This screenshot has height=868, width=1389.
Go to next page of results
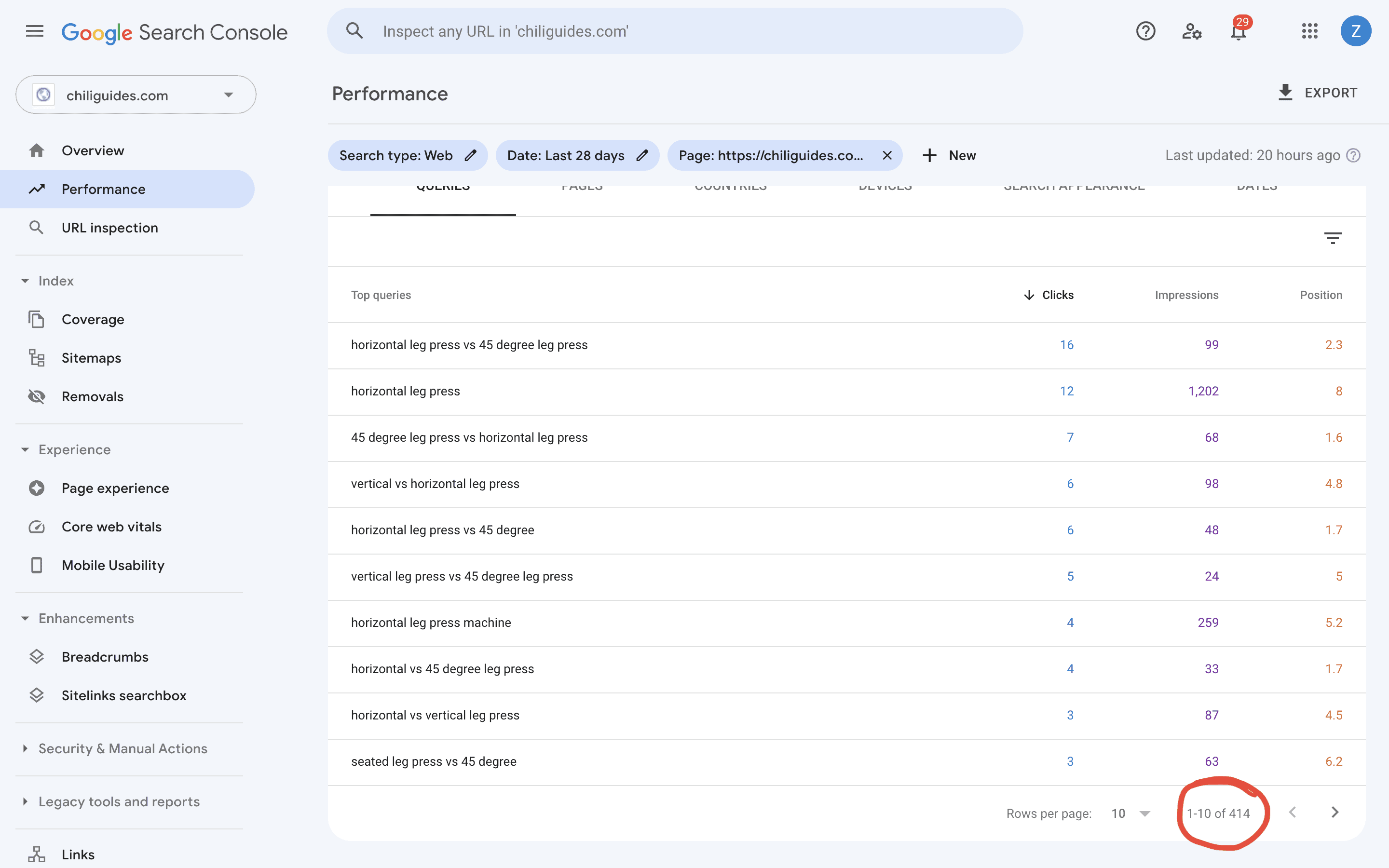[x=1335, y=813]
